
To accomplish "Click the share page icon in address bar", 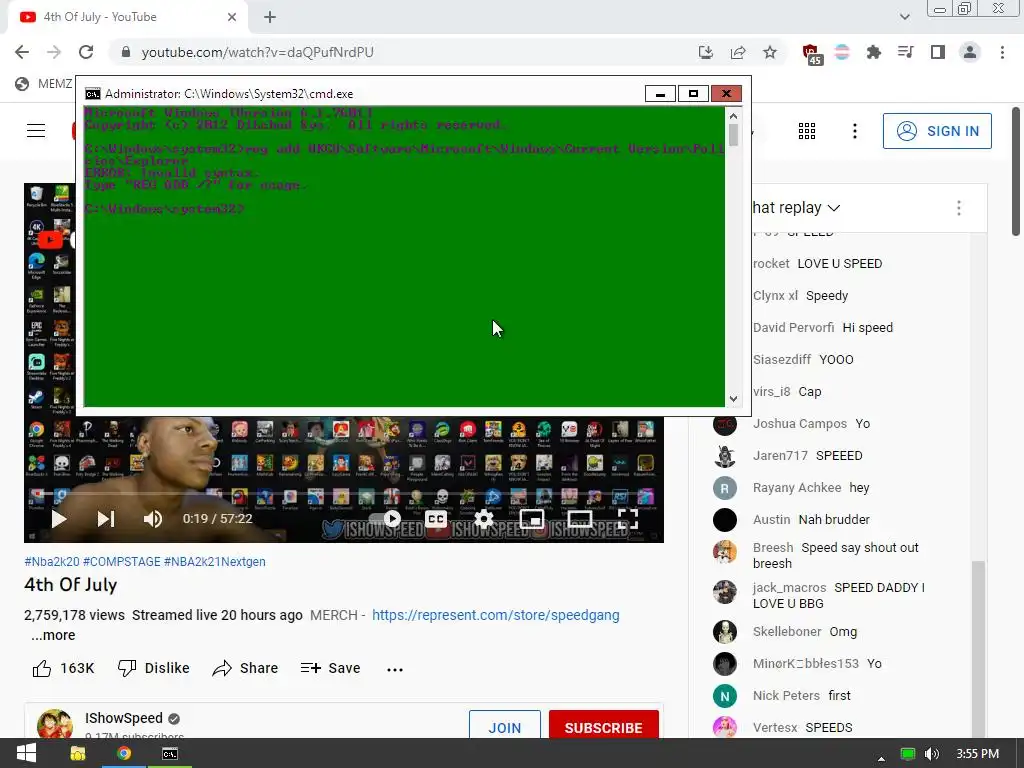I will (738, 52).
